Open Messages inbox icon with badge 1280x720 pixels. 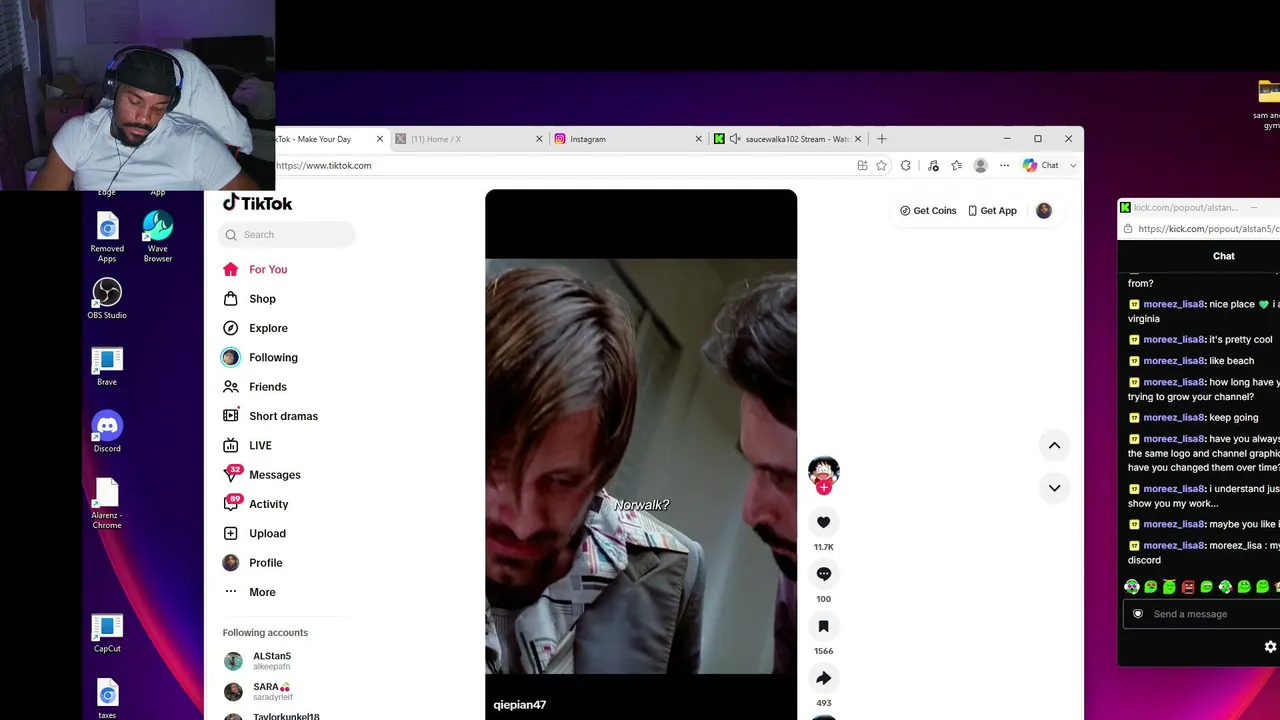231,475
